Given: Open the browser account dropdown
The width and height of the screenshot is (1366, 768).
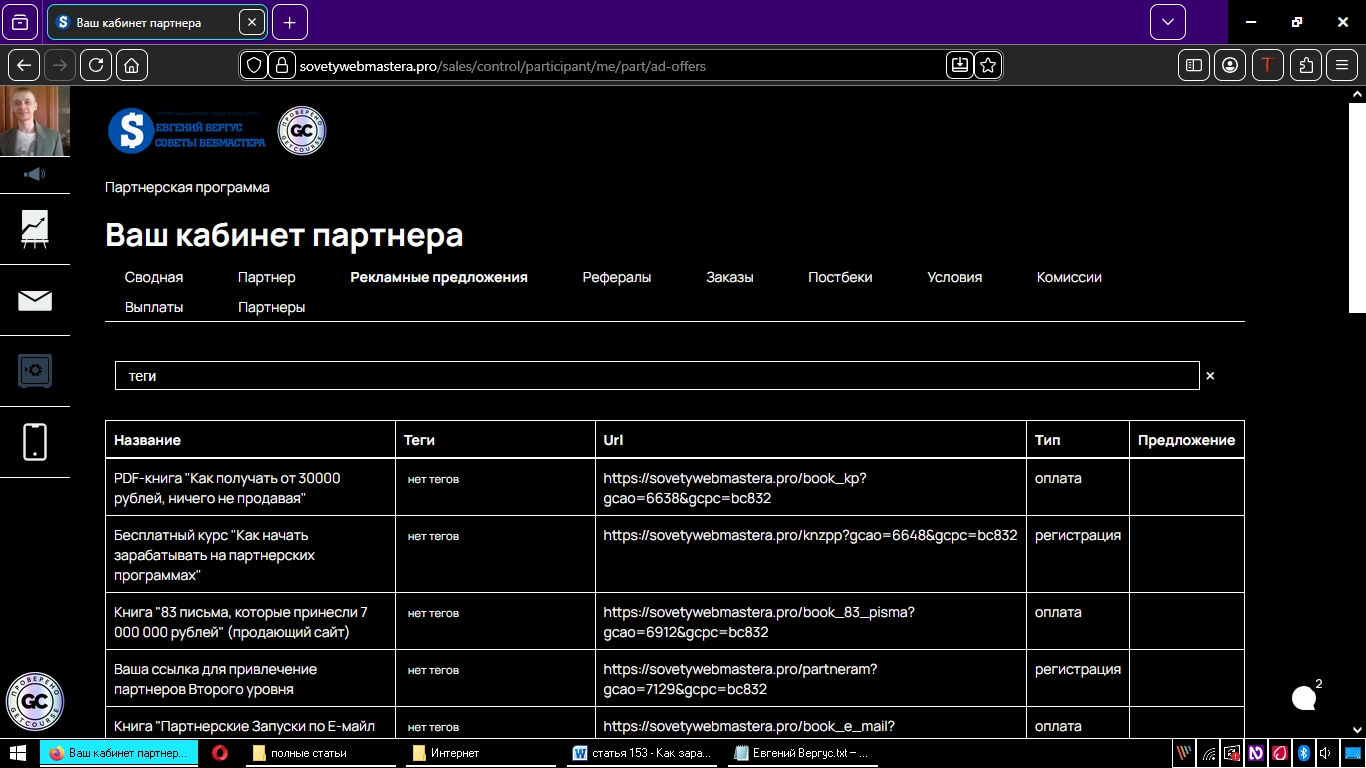Looking at the screenshot, I should 1230,65.
